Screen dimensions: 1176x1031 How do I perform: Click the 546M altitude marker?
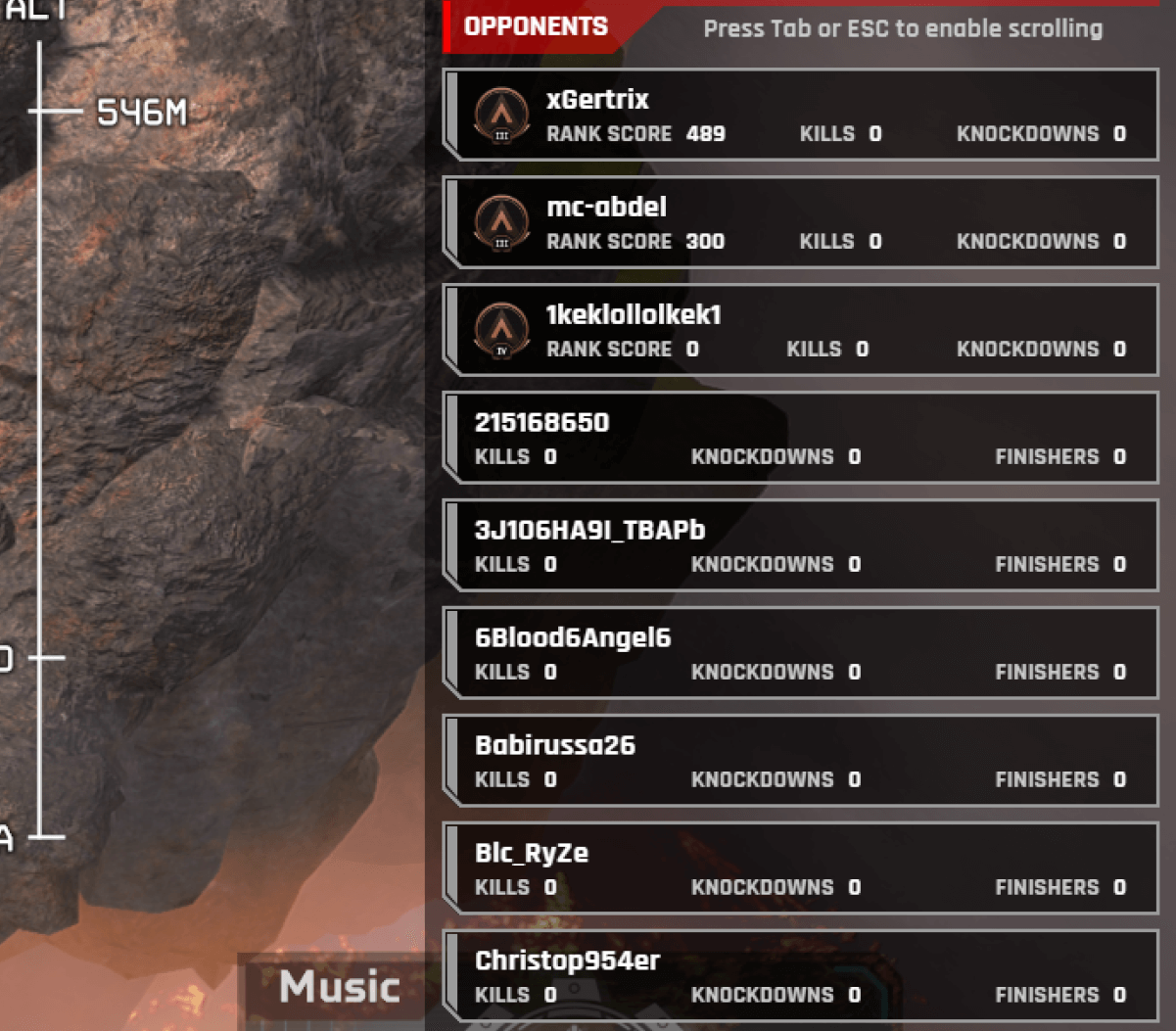click(x=141, y=113)
